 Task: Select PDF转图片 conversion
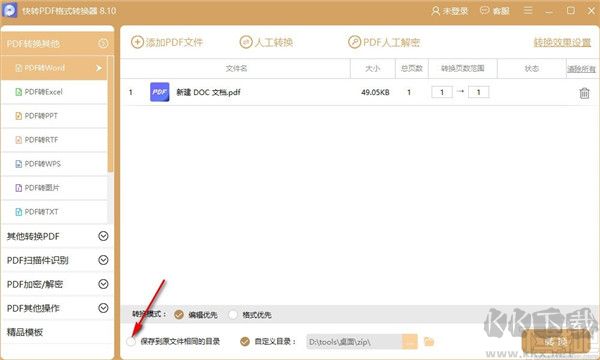point(54,188)
